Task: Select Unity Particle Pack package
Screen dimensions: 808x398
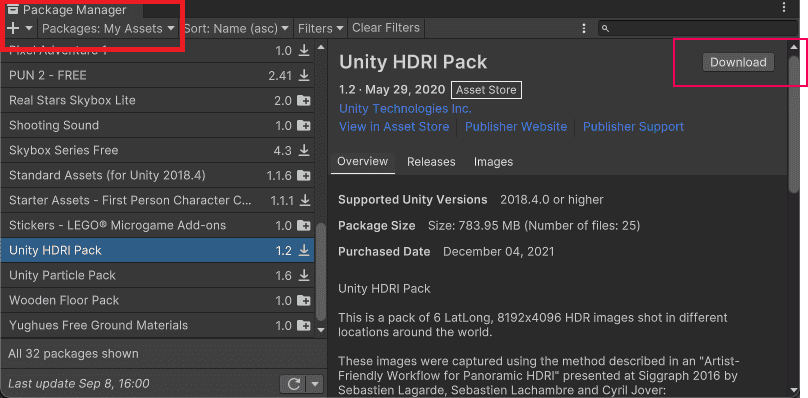Action: coord(158,275)
